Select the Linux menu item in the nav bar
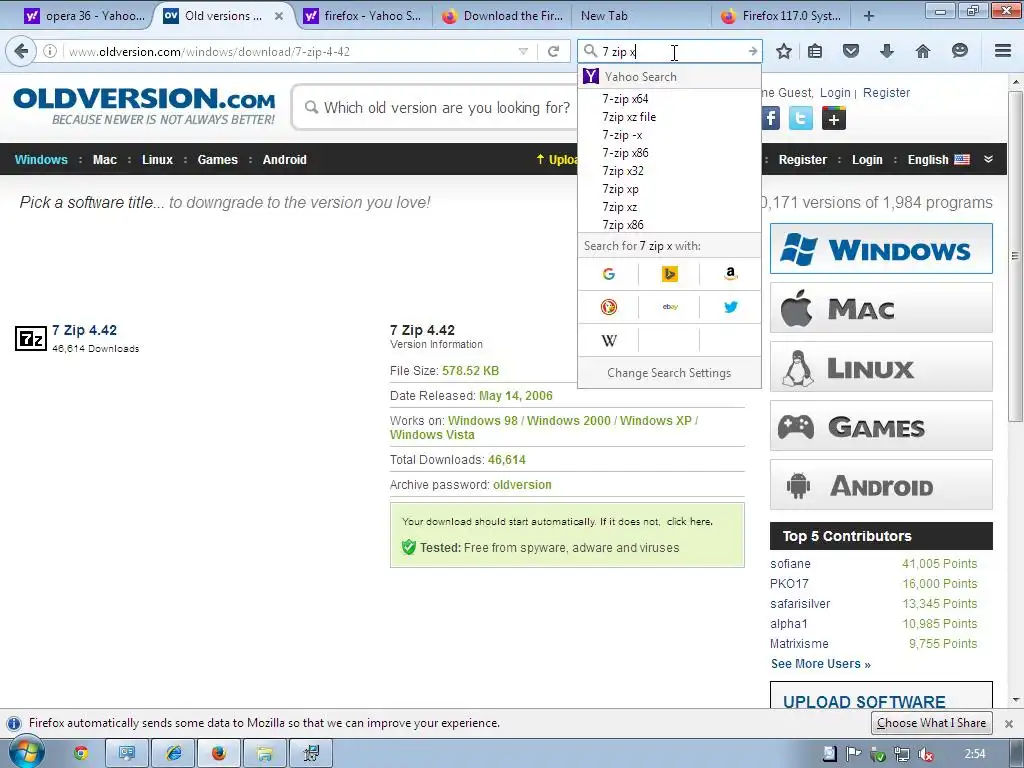This screenshot has height=768, width=1024. point(157,159)
